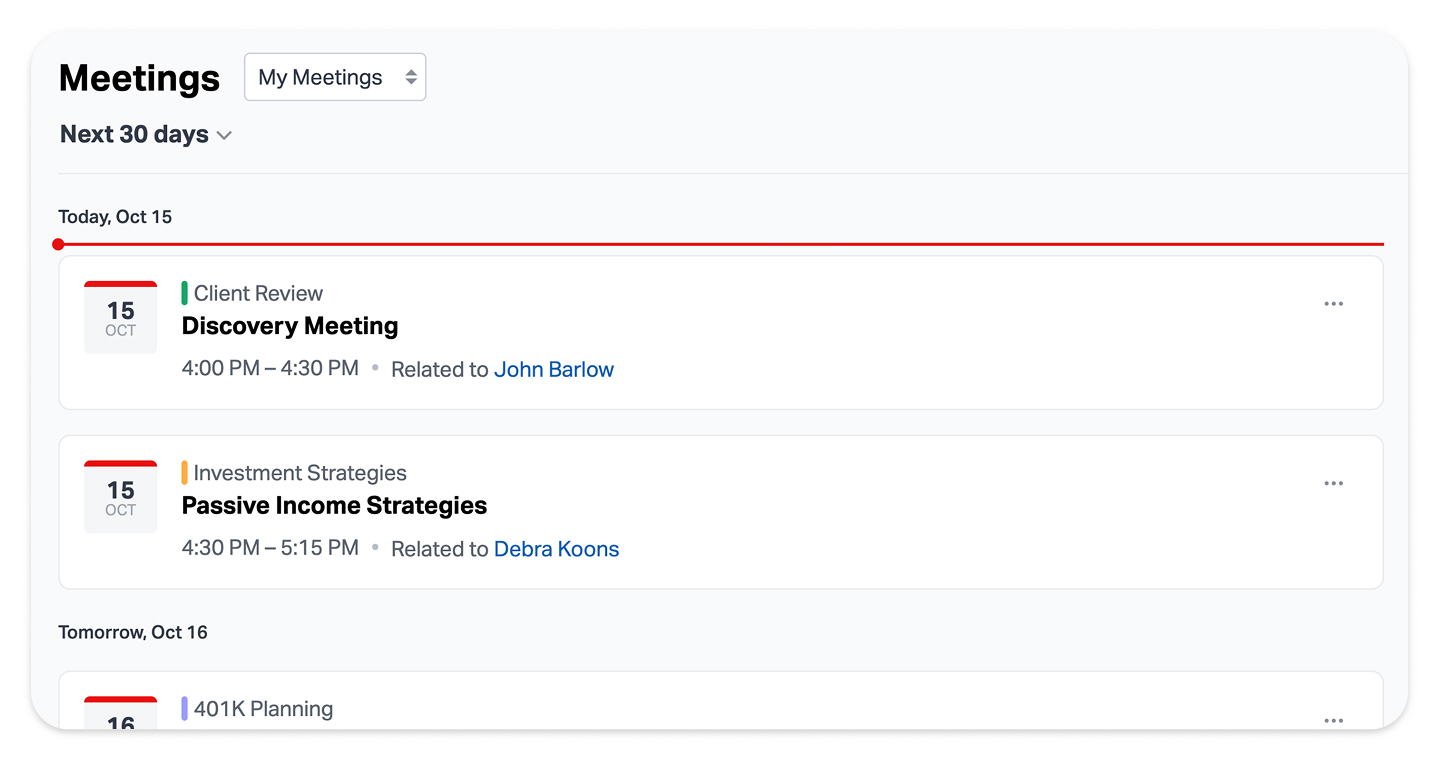Click the Oct 16 calendar icon for 401K Planning
1440x761 pixels.
coord(120,714)
